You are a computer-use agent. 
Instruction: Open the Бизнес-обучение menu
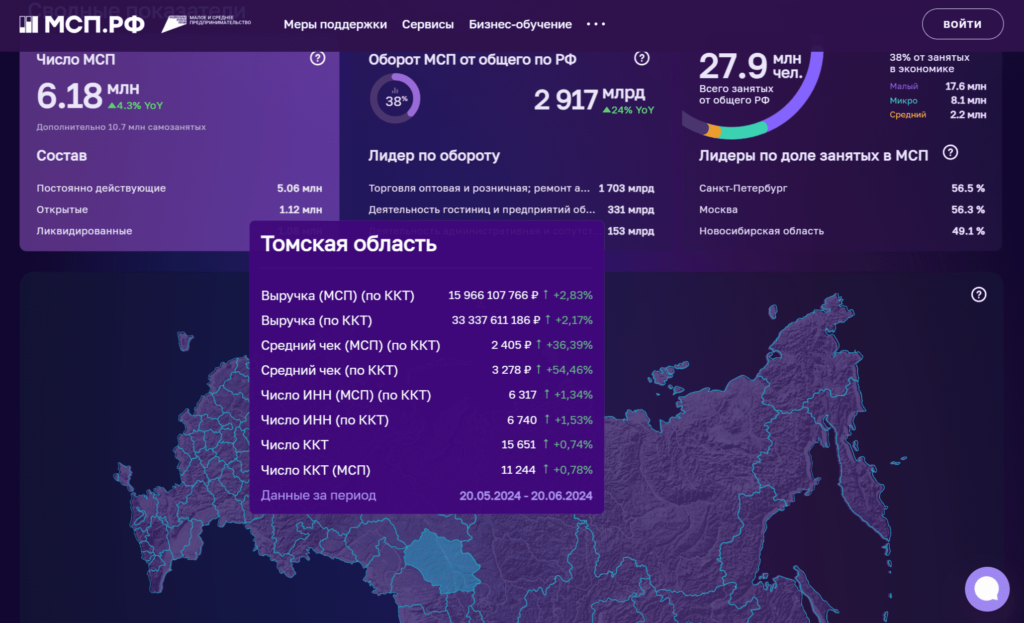[520, 24]
